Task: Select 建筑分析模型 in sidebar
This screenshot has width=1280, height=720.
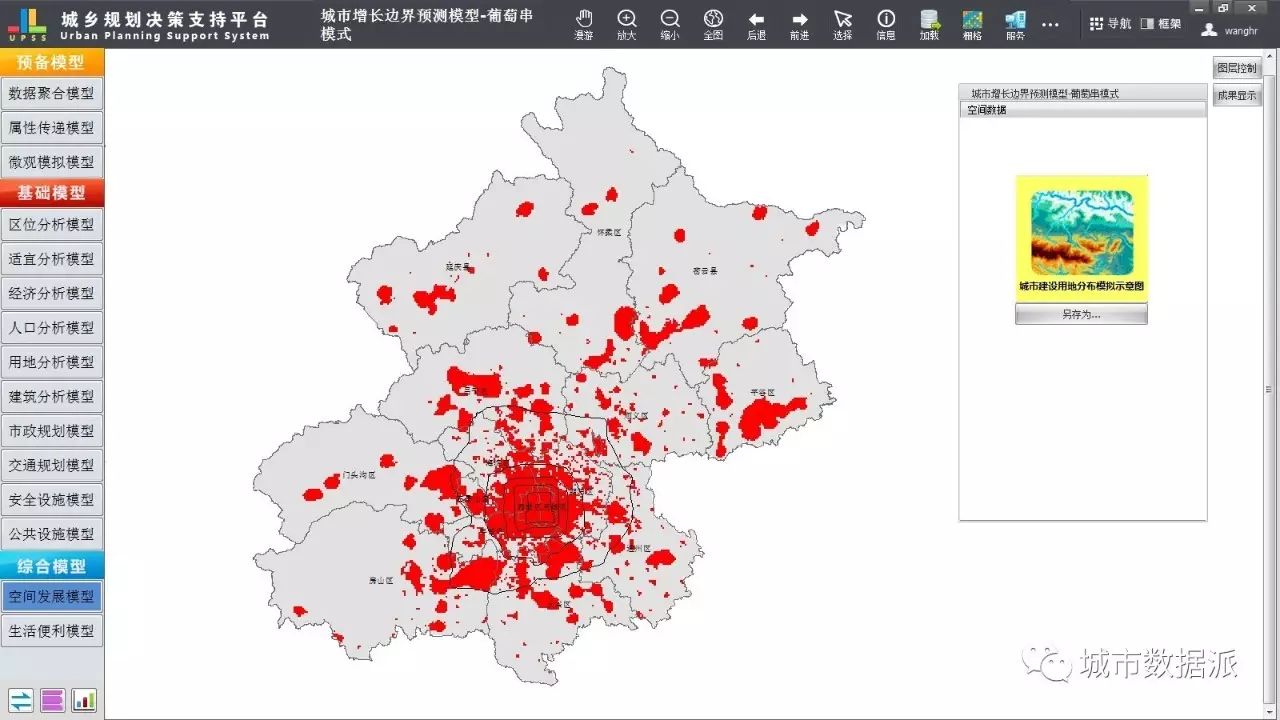Action: click(x=52, y=396)
